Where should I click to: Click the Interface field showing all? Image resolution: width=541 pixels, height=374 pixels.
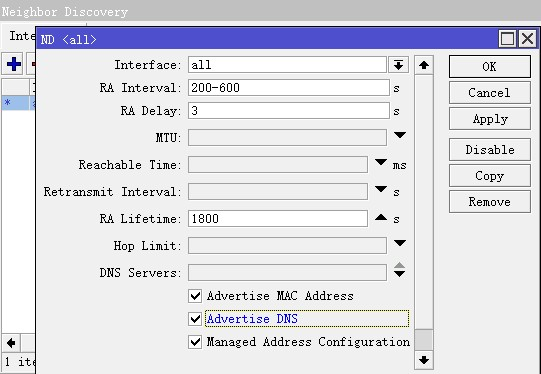tap(287, 65)
